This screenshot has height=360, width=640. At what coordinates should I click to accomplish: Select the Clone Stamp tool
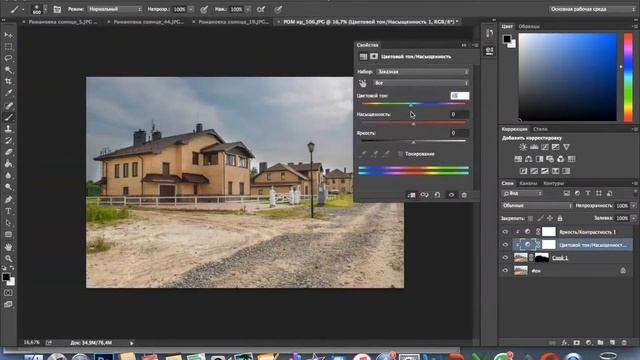(8, 129)
